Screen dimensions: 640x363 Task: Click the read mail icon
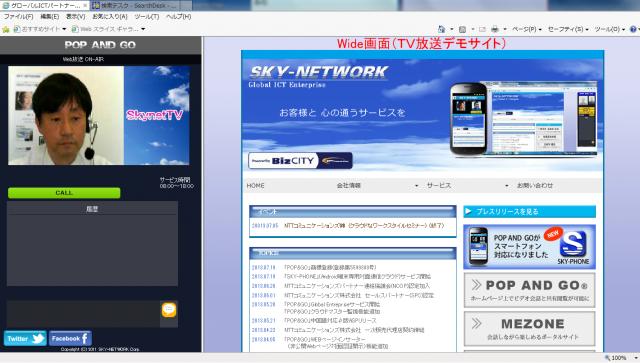point(482,29)
